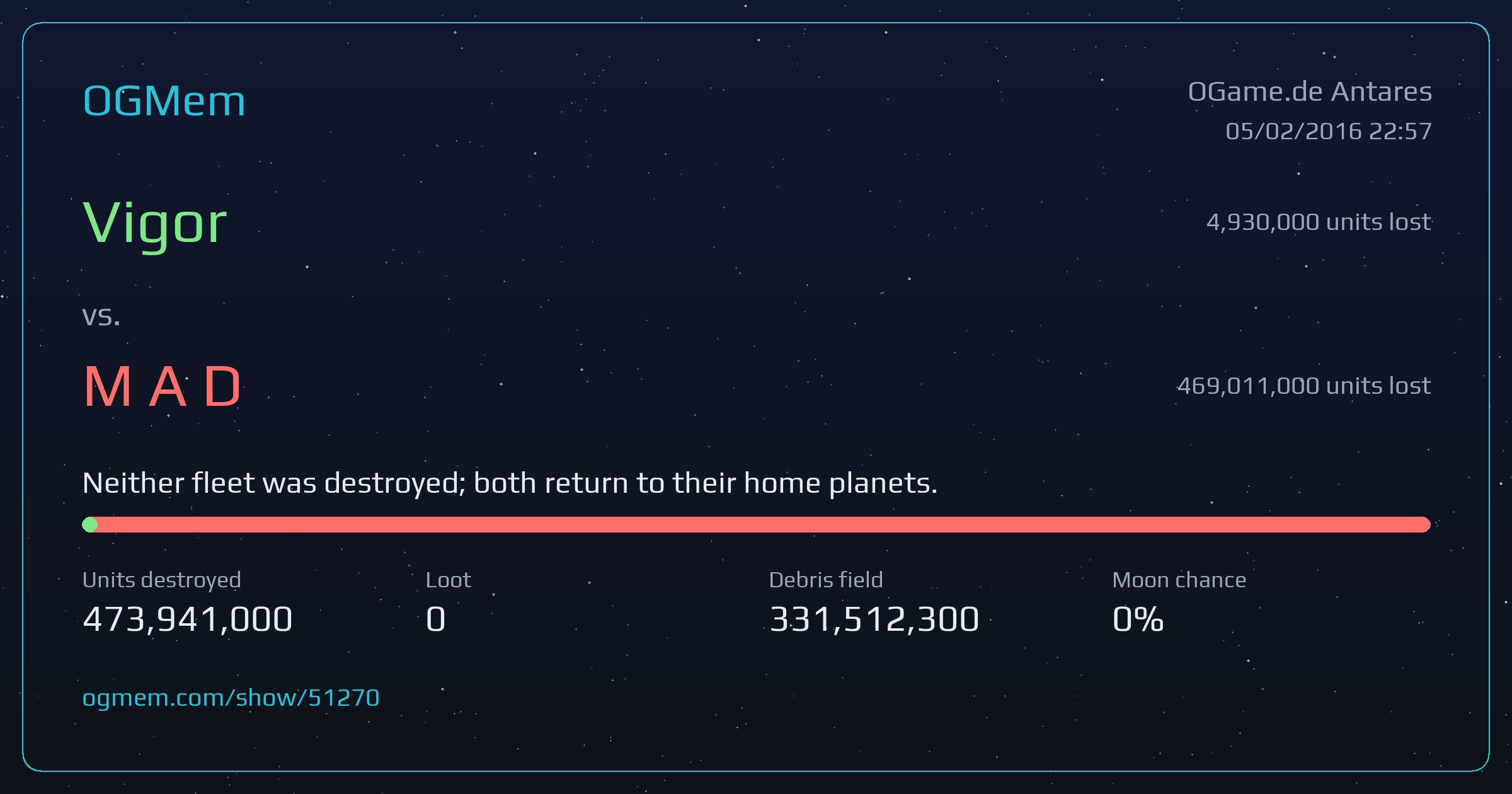Viewport: 1512px width, 794px height.
Task: Click the 4,930,000 units lost text
Action: click(1319, 222)
